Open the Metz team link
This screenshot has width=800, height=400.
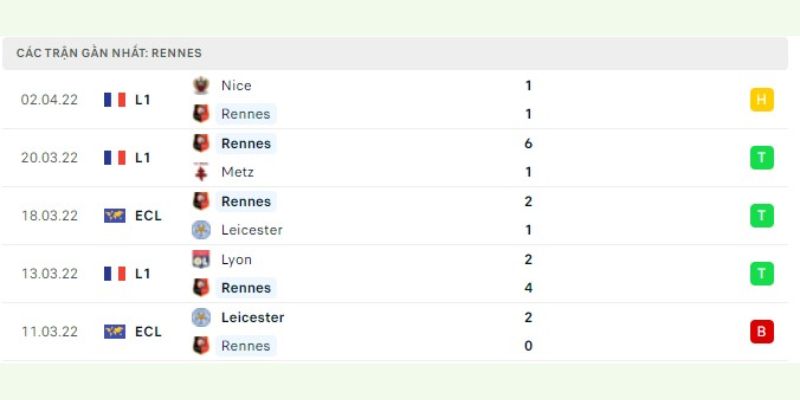pyautogui.click(x=237, y=172)
